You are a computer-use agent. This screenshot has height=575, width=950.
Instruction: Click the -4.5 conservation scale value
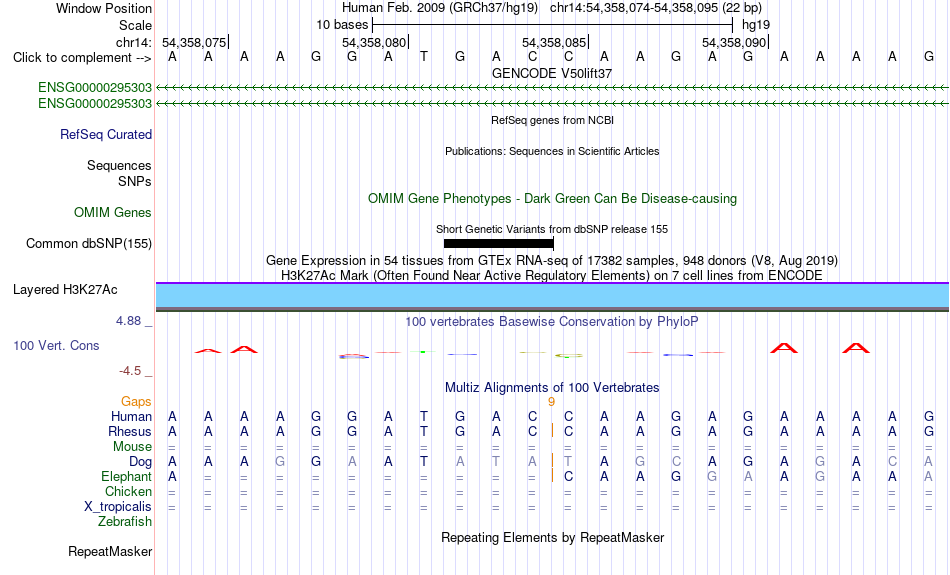[x=130, y=371]
